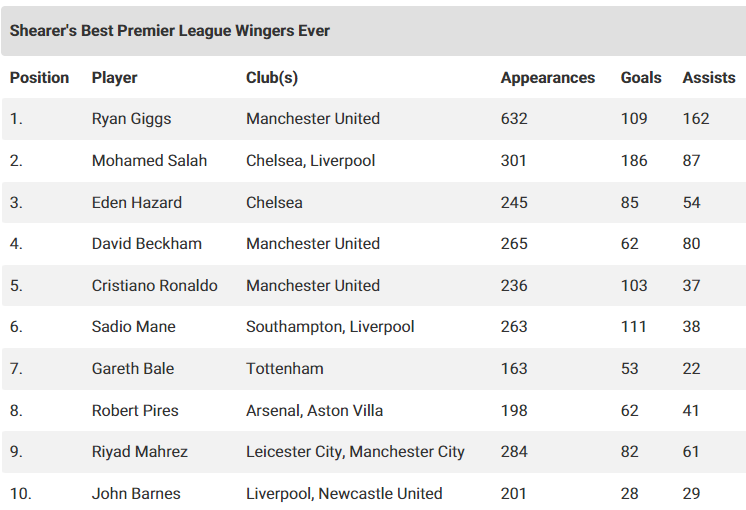This screenshot has height=510, width=746.
Task: Select Riyad Mahrez's name
Action: pos(140,451)
